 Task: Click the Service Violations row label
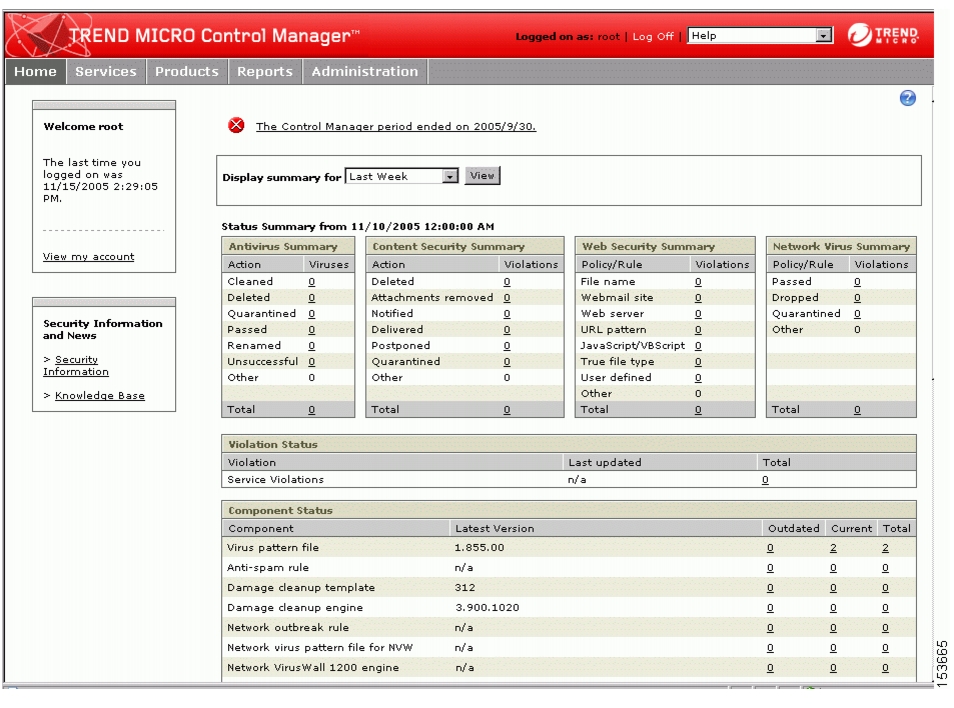coord(276,479)
